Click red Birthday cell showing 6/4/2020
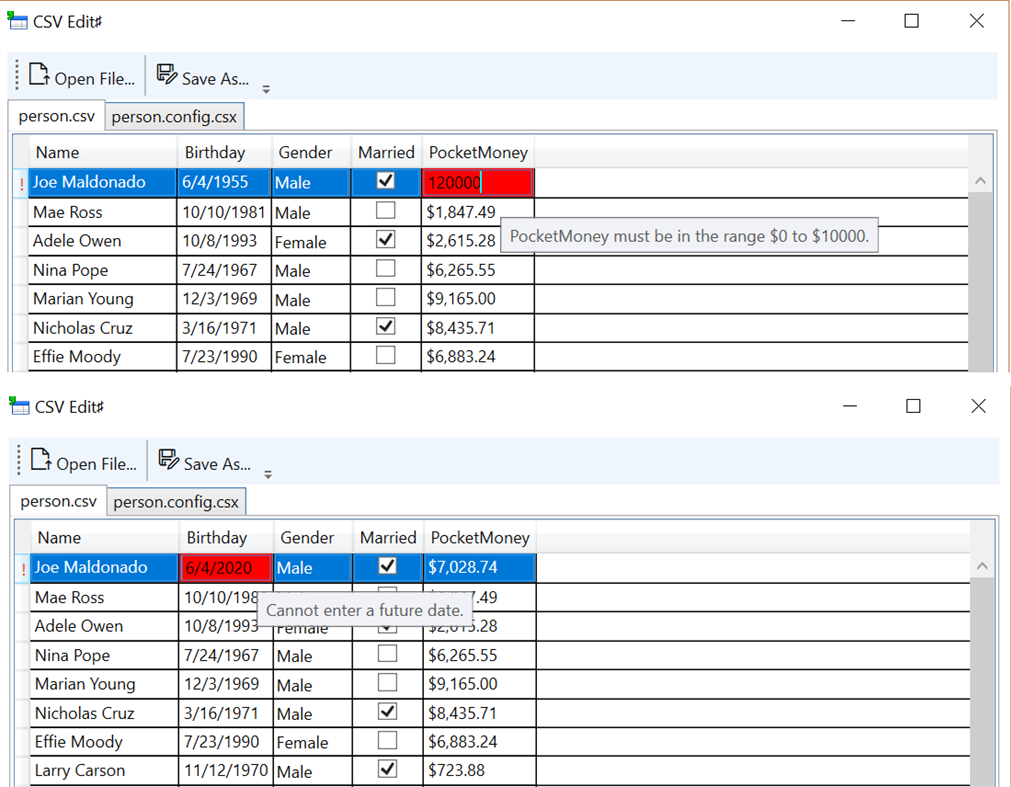The width and height of the screenshot is (1011, 787). click(x=226, y=568)
